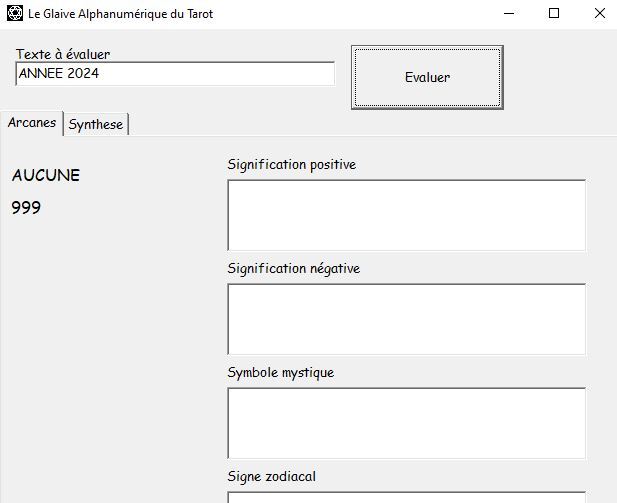
Task: Focus the Symbole mystique text area
Action: pyautogui.click(x=406, y=423)
